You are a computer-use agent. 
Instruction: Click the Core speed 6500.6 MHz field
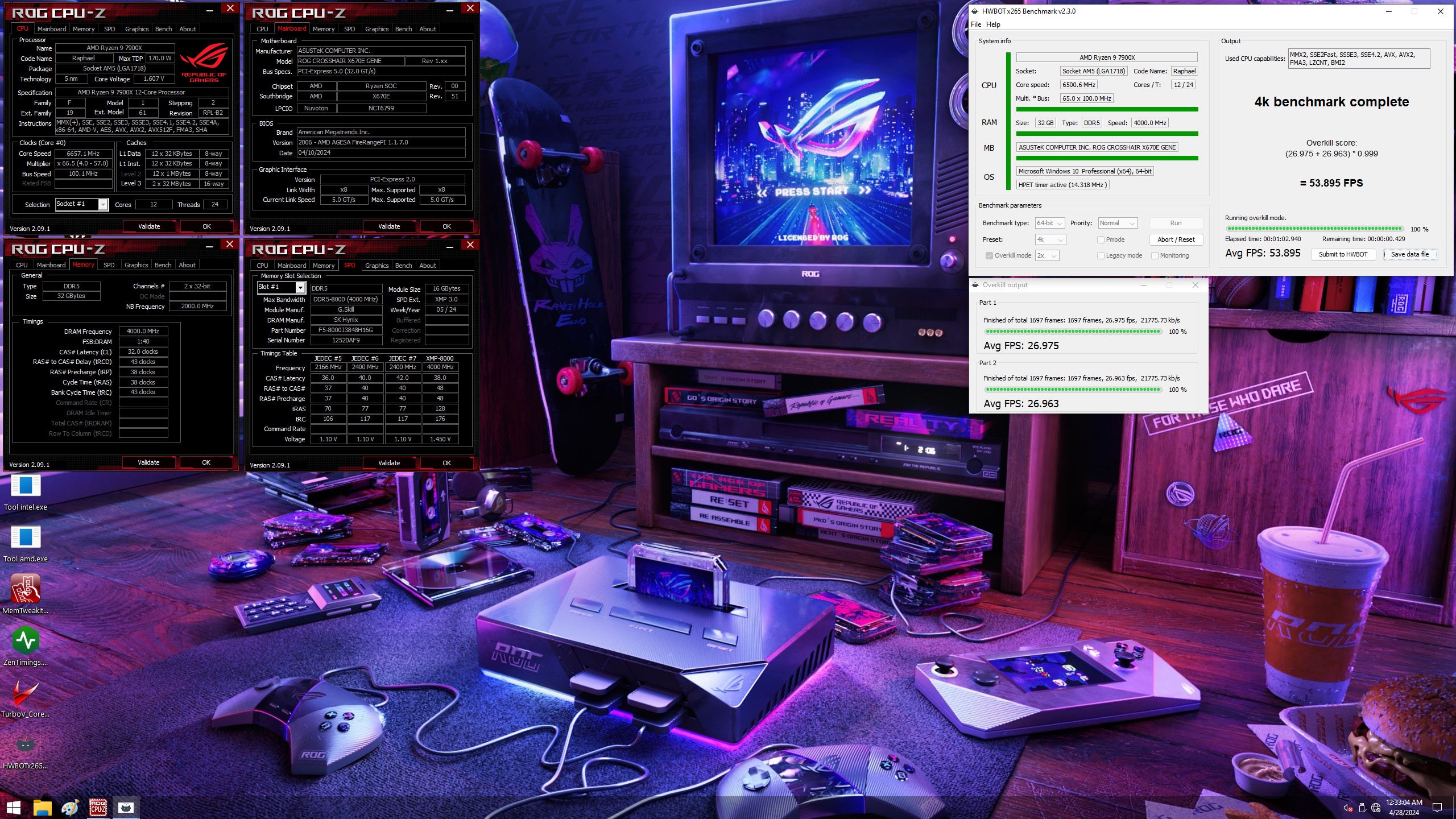(x=1078, y=85)
